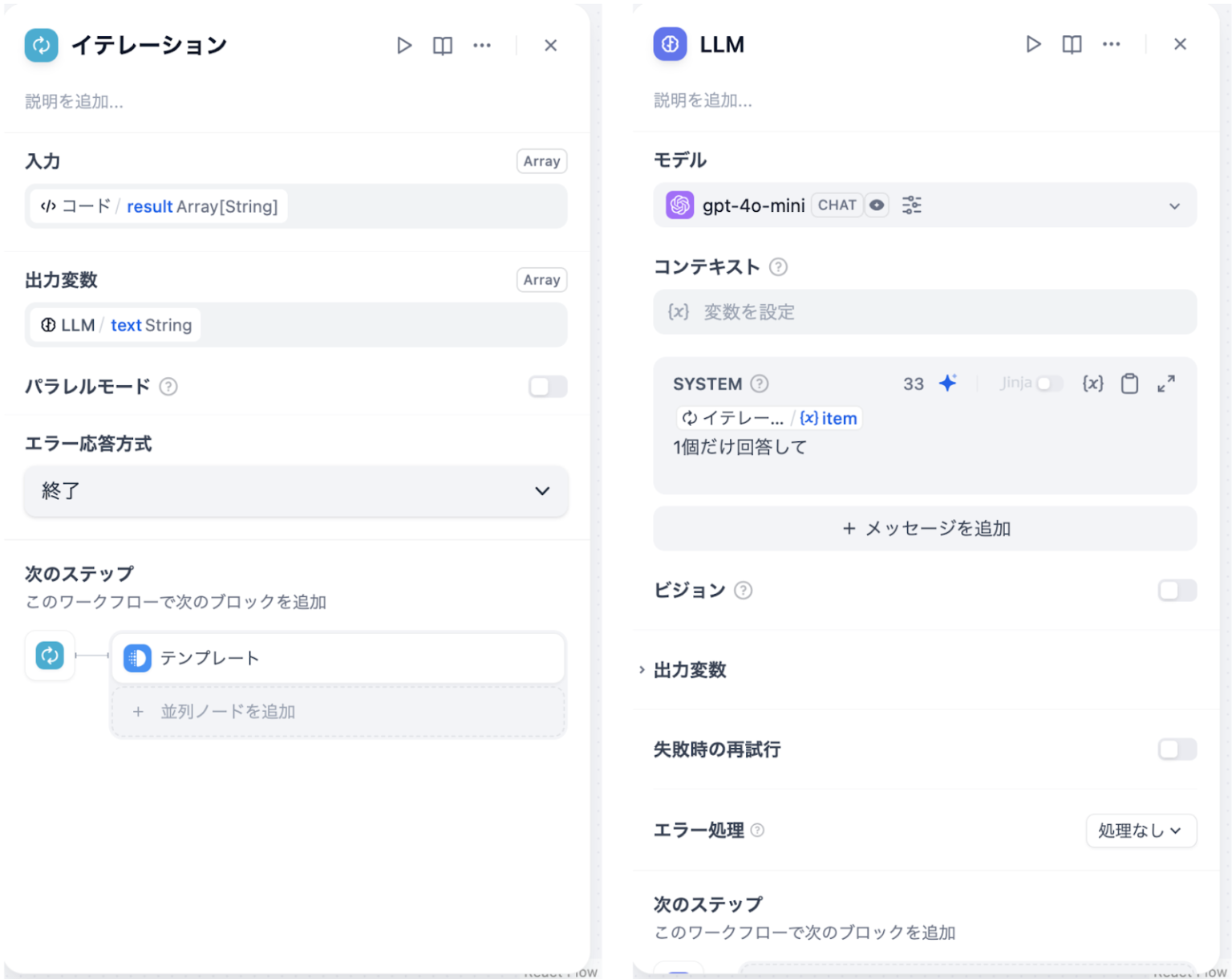The width and height of the screenshot is (1232, 979).
Task: Click the sparkle prompt generator icon in SYSTEM
Action: 947,384
